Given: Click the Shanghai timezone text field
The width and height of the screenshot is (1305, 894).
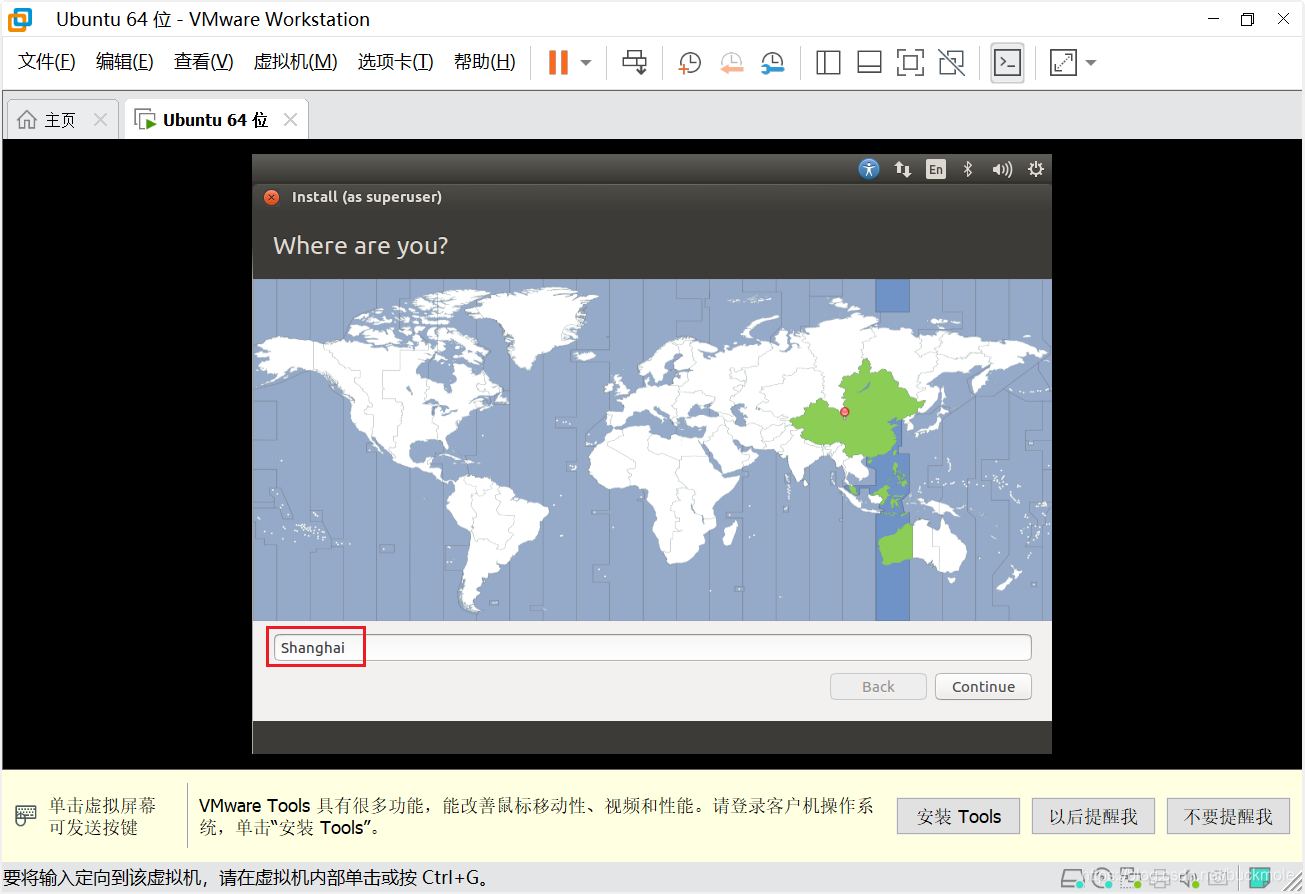Looking at the screenshot, I should (x=652, y=648).
